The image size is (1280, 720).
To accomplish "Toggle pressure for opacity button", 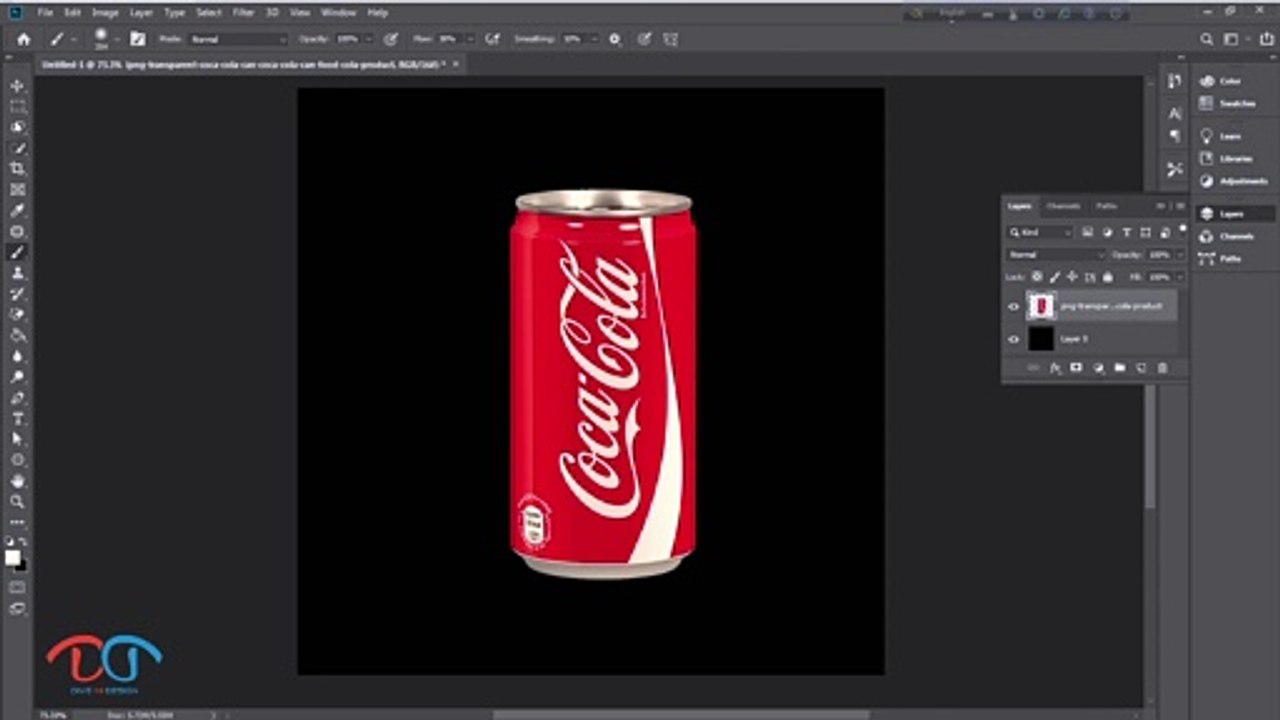I will (391, 39).
